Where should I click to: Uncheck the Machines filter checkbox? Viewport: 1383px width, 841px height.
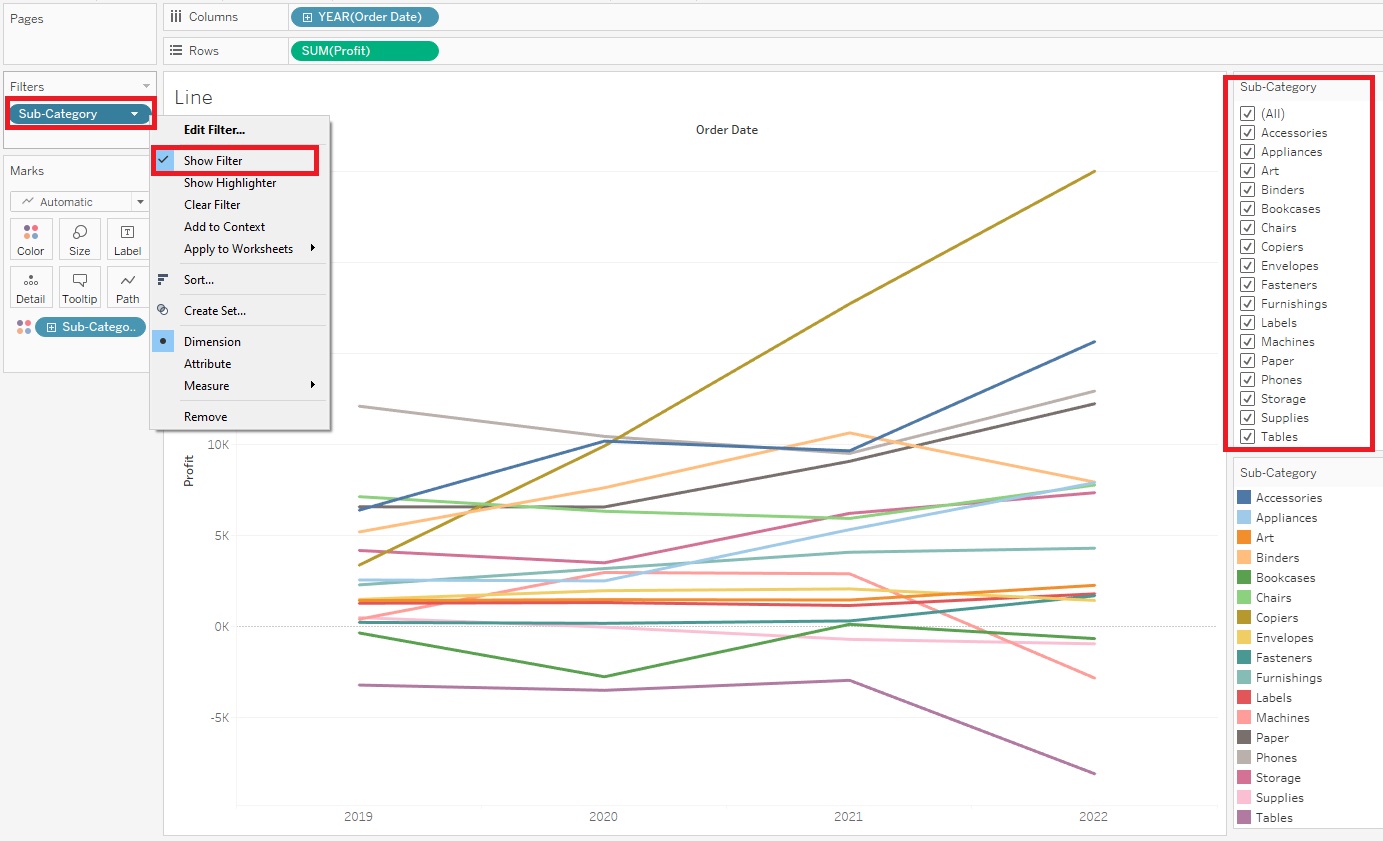coord(1247,342)
